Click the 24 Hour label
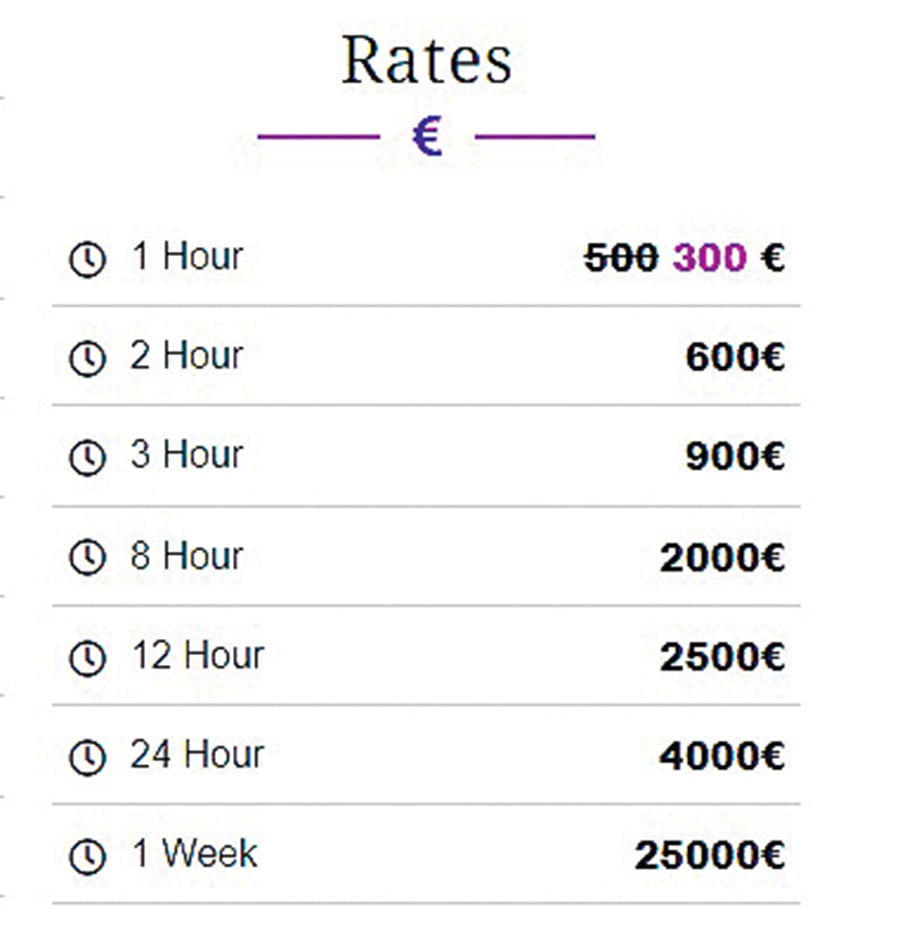The height and width of the screenshot is (928, 900). click(197, 754)
